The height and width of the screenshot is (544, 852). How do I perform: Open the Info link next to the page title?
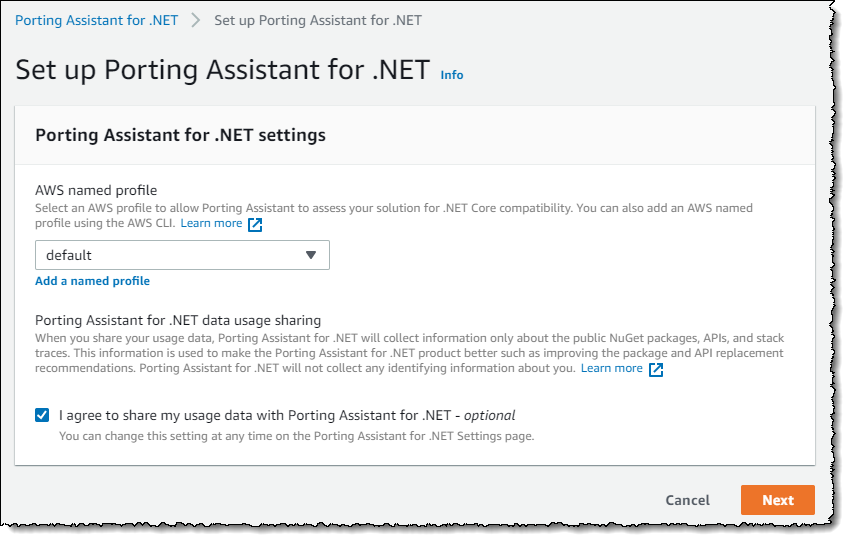click(452, 75)
